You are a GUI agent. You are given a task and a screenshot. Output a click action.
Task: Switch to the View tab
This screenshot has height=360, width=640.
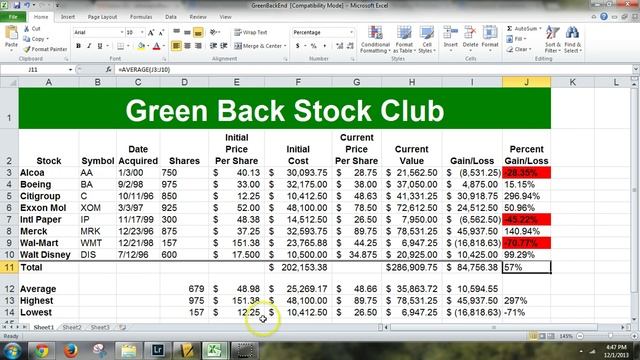click(x=225, y=17)
